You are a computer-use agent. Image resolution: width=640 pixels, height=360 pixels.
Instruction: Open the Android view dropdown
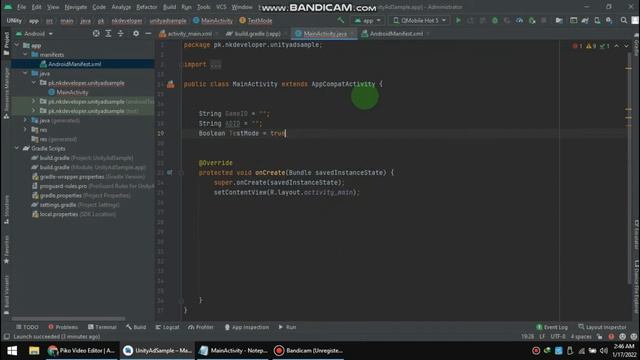[x=35, y=34]
